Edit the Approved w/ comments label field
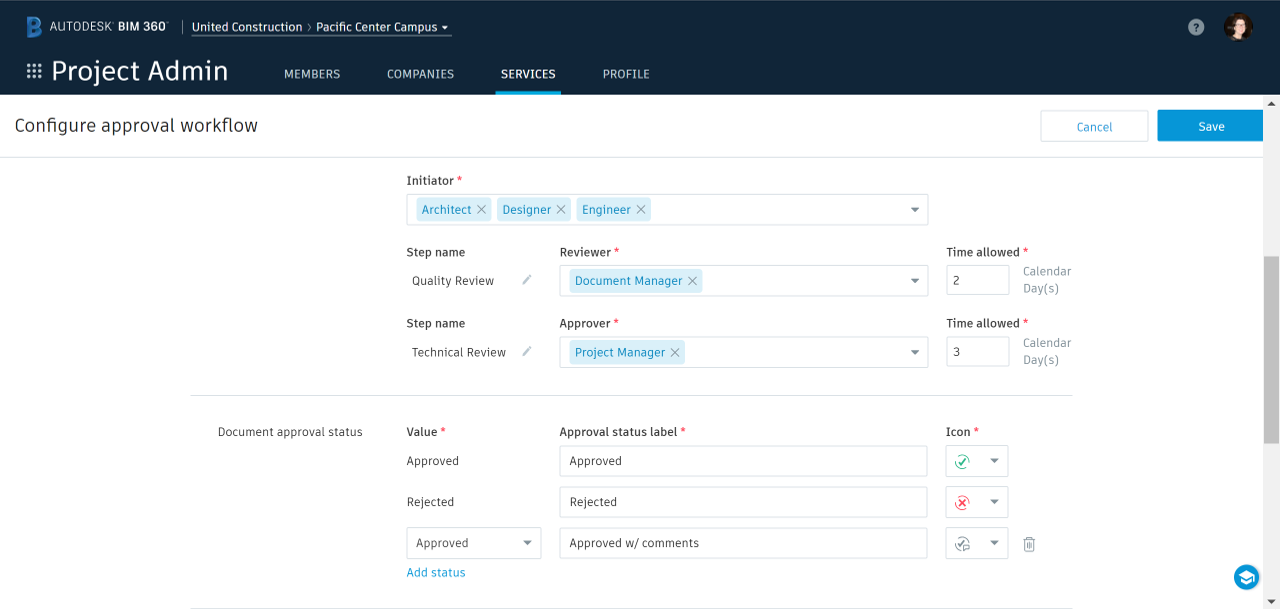 point(744,543)
